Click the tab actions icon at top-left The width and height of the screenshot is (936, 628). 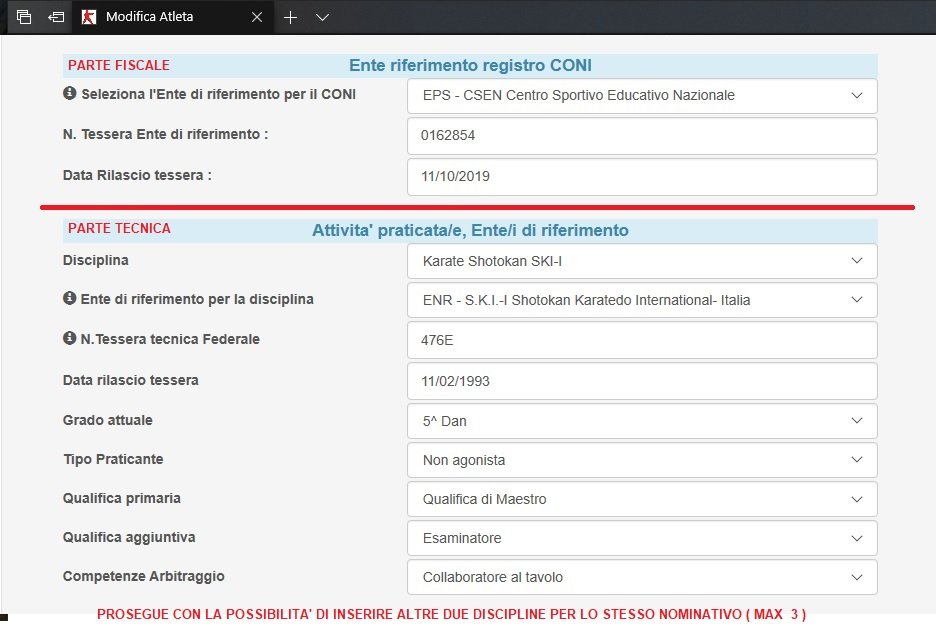coord(24,17)
